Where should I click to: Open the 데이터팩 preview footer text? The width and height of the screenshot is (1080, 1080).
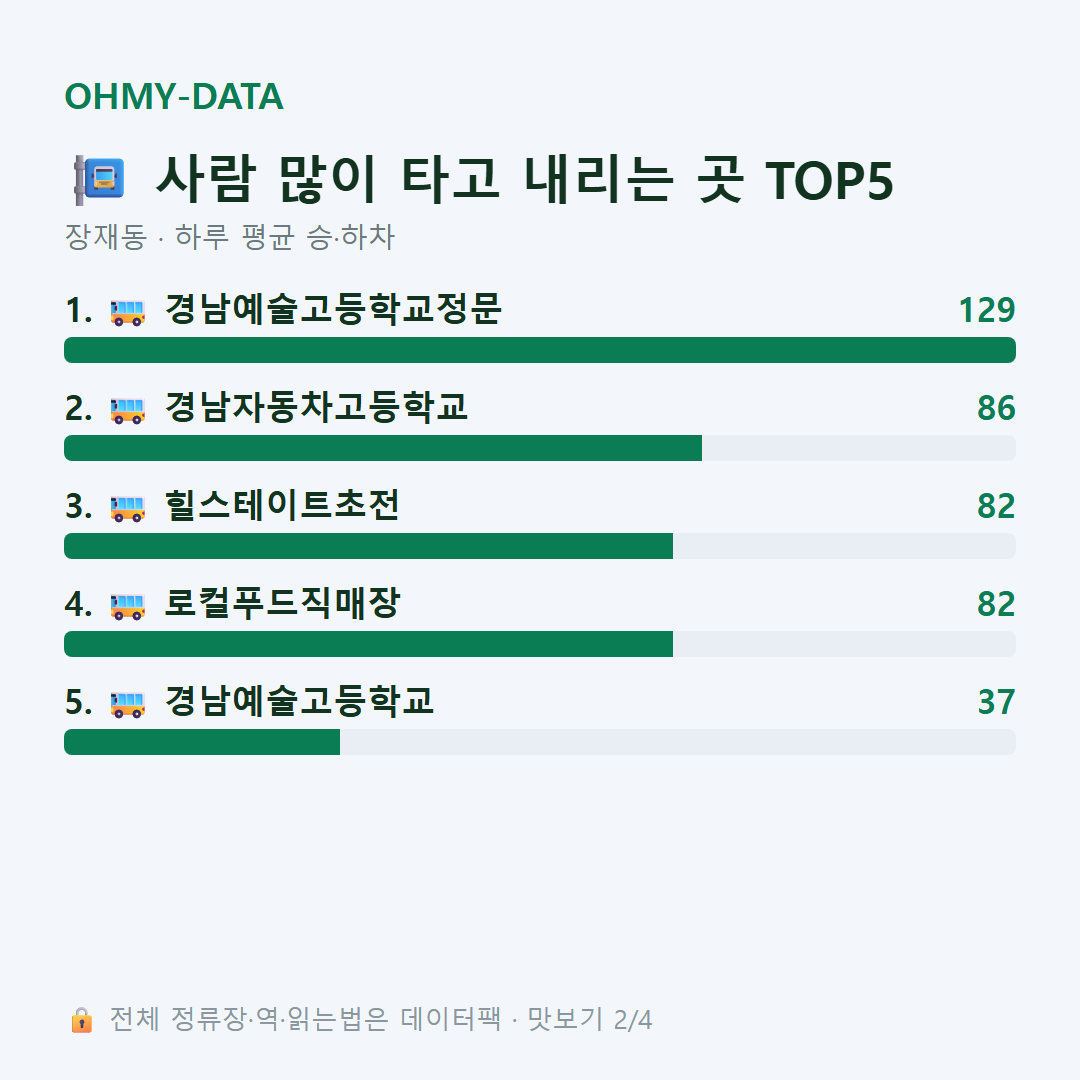pyautogui.click(x=381, y=1019)
